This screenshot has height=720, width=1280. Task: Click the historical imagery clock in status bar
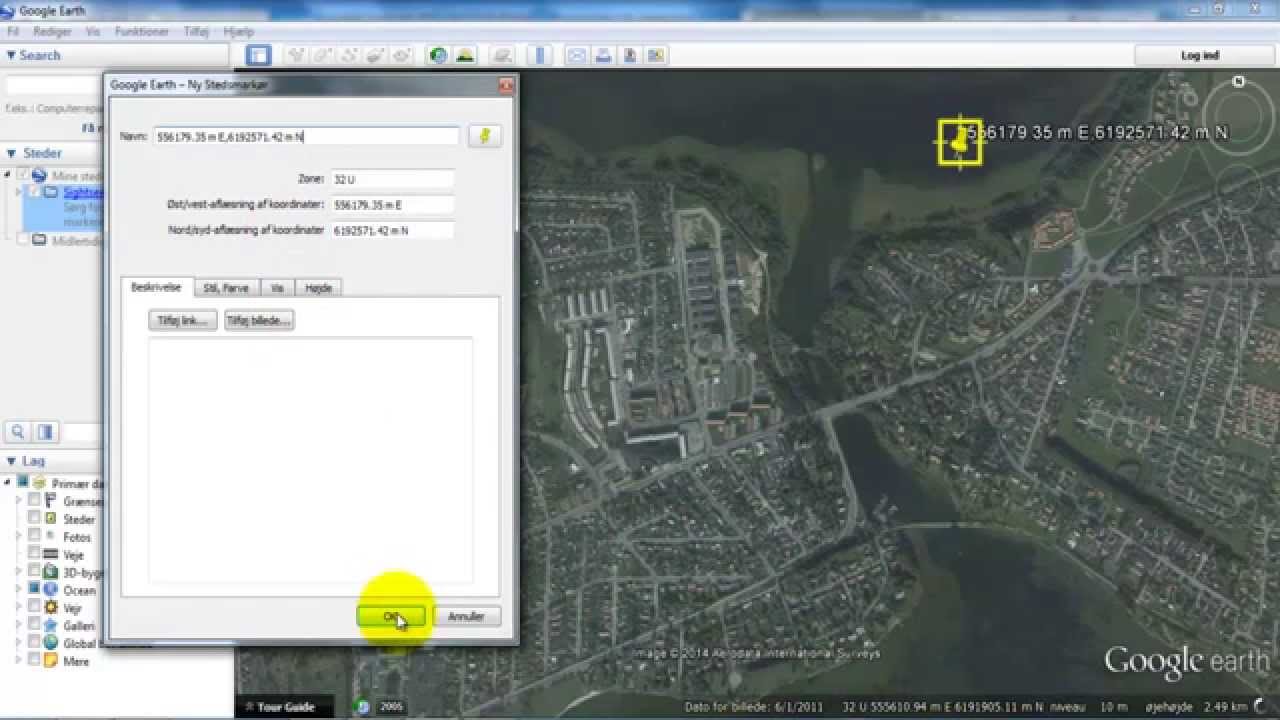[x=363, y=706]
